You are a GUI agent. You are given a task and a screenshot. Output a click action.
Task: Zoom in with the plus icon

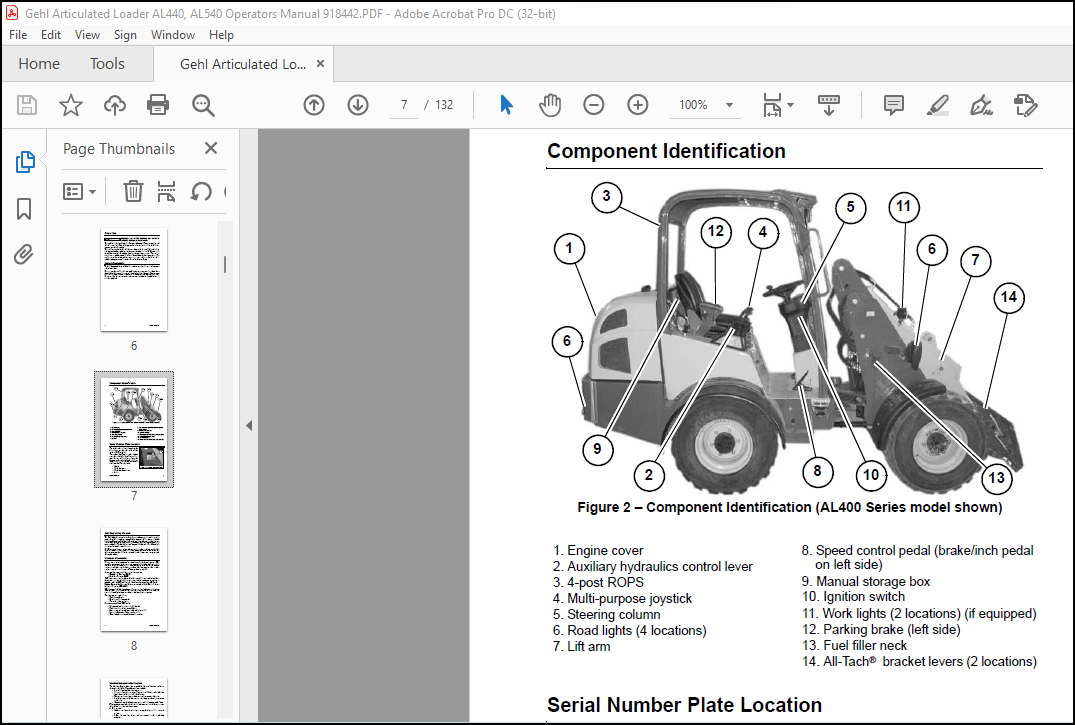point(638,105)
